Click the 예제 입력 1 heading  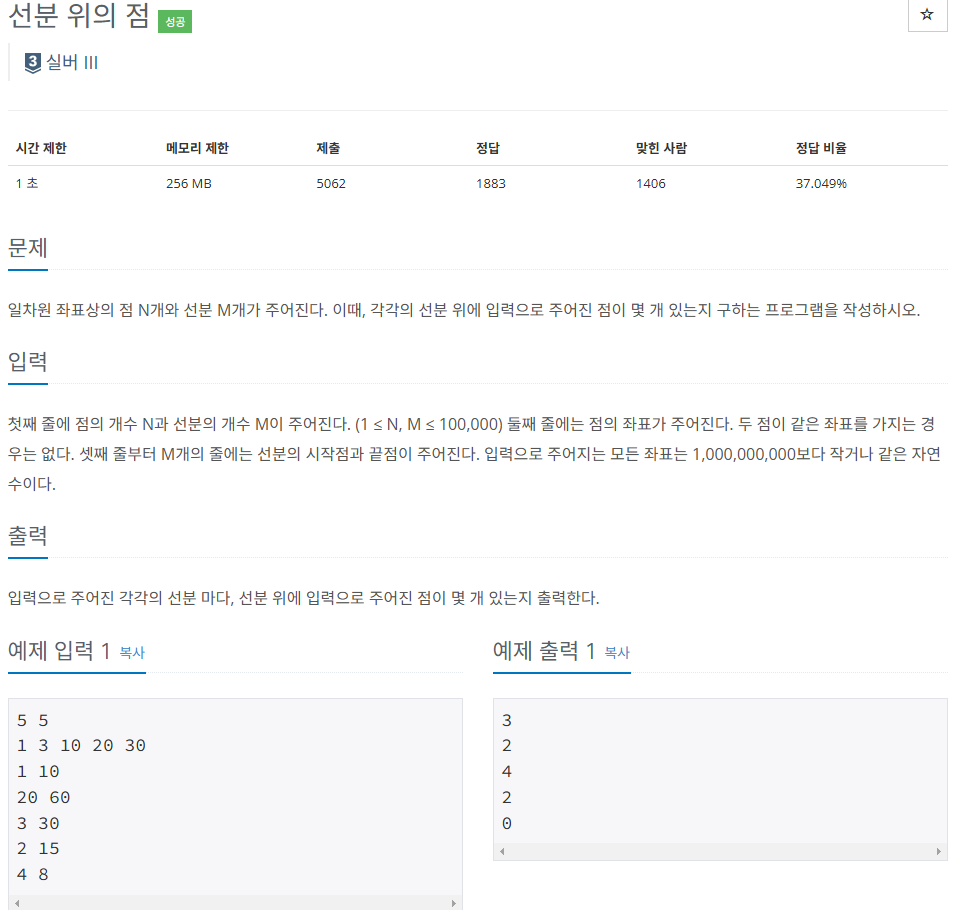point(59,651)
